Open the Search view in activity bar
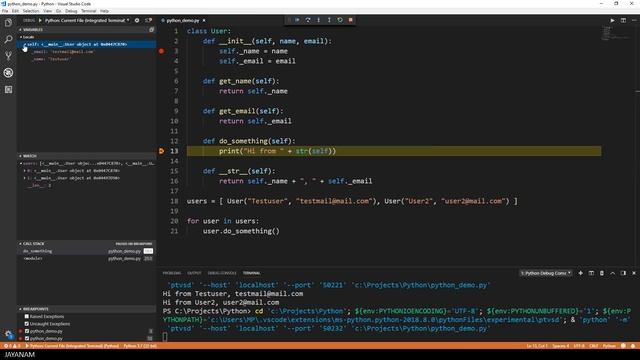 pyautogui.click(x=8, y=40)
